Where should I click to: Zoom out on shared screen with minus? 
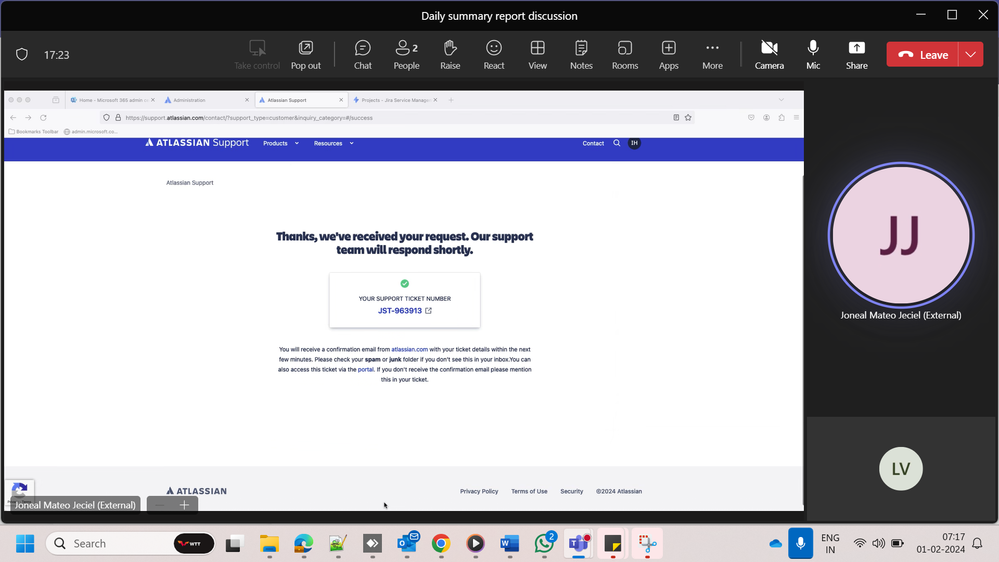coord(159,505)
